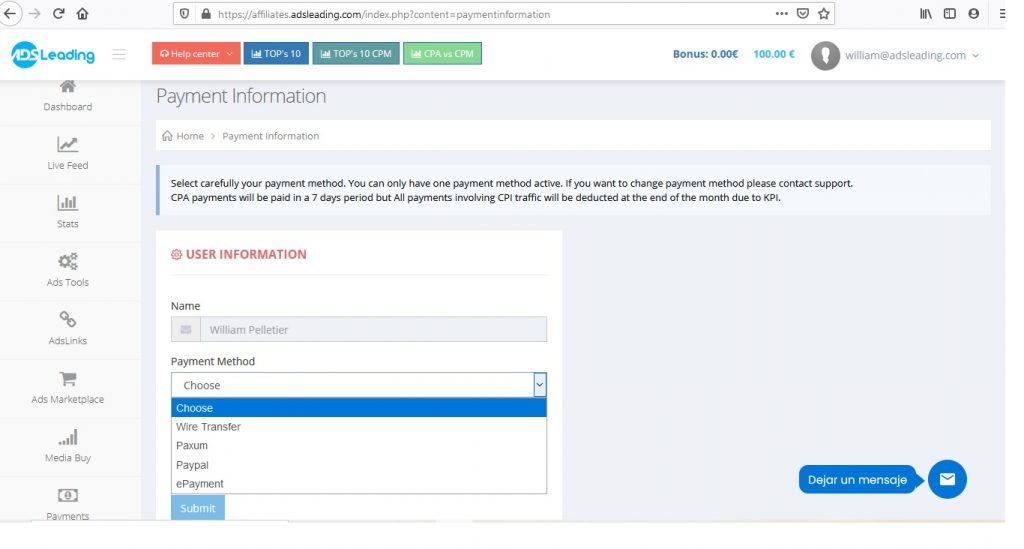Open the william@adsleading.com account dropdown
The image size is (1024, 549).
[912, 55]
